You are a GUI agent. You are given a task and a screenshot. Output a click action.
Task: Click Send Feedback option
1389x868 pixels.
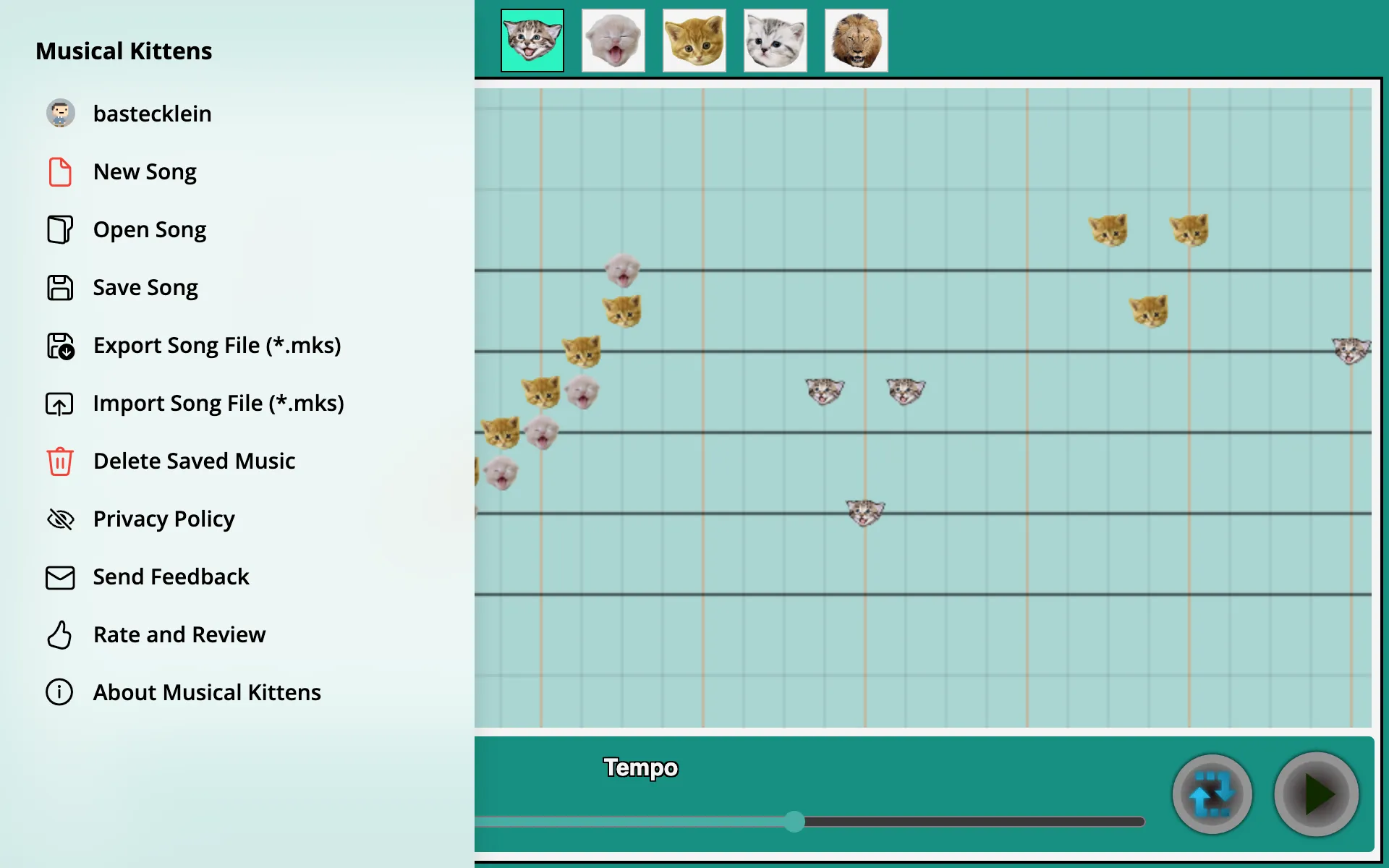coord(170,576)
